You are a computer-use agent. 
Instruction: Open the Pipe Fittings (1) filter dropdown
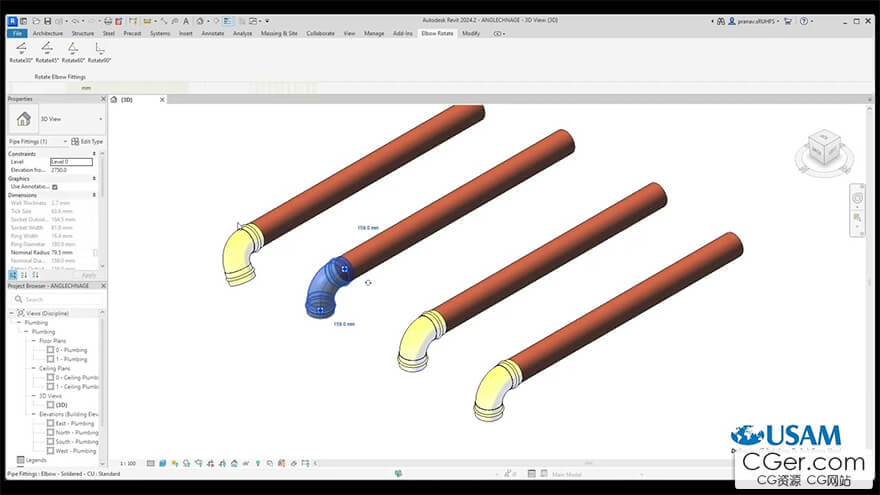pyautogui.click(x=66, y=141)
